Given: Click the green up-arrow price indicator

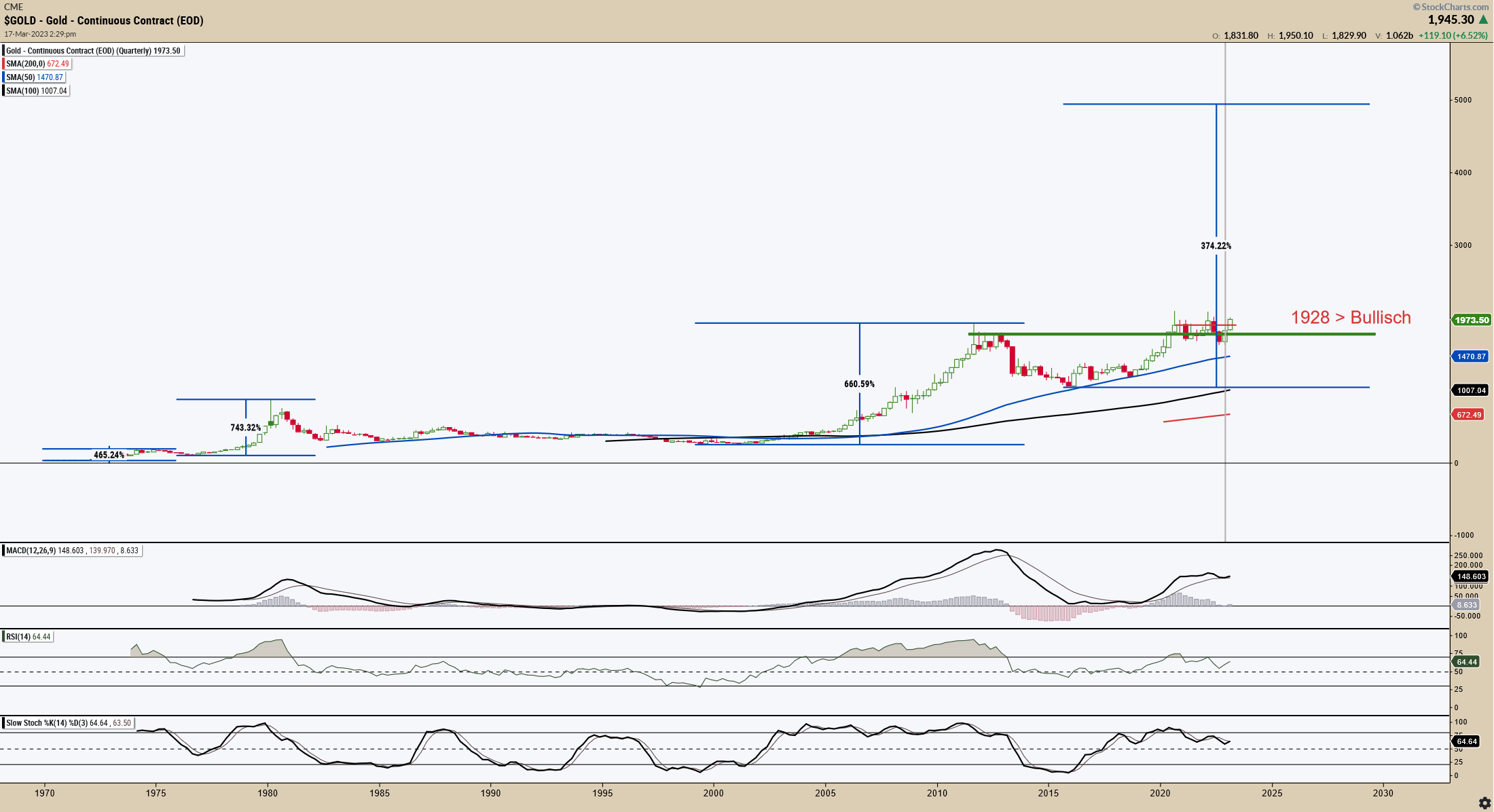Looking at the screenshot, I should (1483, 20).
